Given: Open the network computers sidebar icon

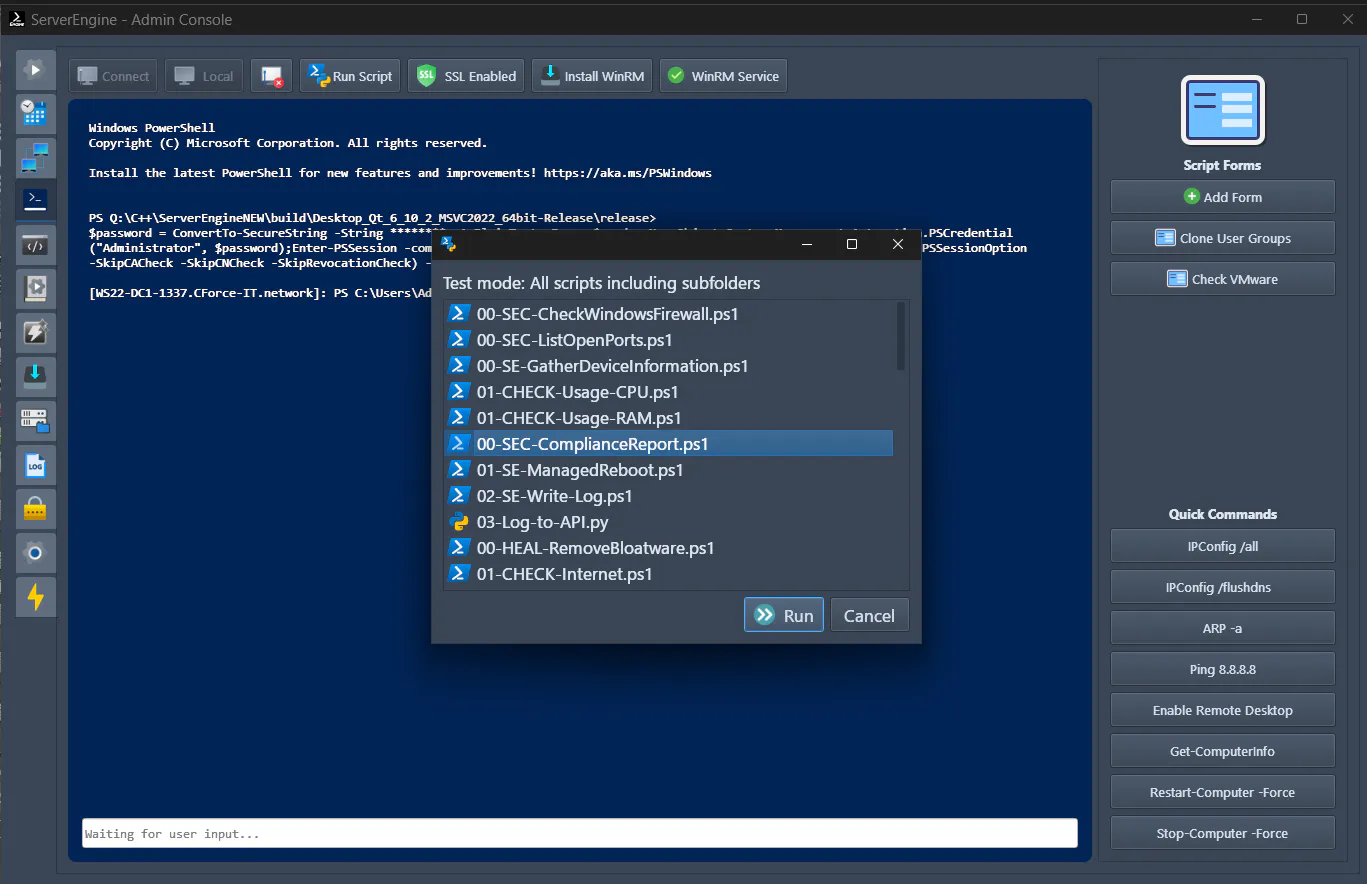Looking at the screenshot, I should point(36,157).
